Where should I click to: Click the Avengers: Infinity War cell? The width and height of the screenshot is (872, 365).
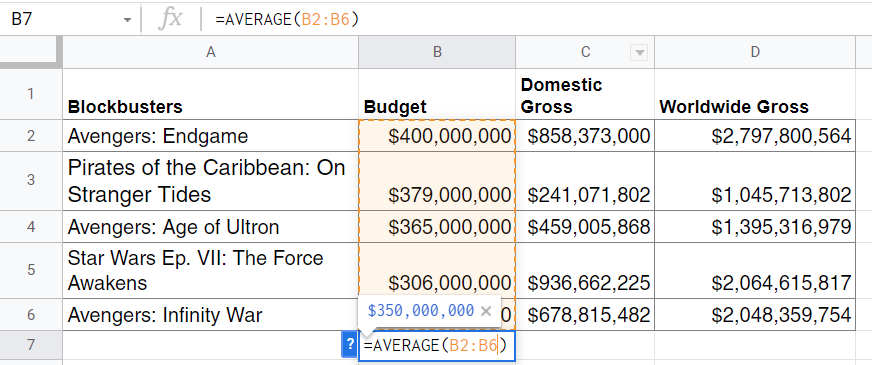click(x=210, y=315)
